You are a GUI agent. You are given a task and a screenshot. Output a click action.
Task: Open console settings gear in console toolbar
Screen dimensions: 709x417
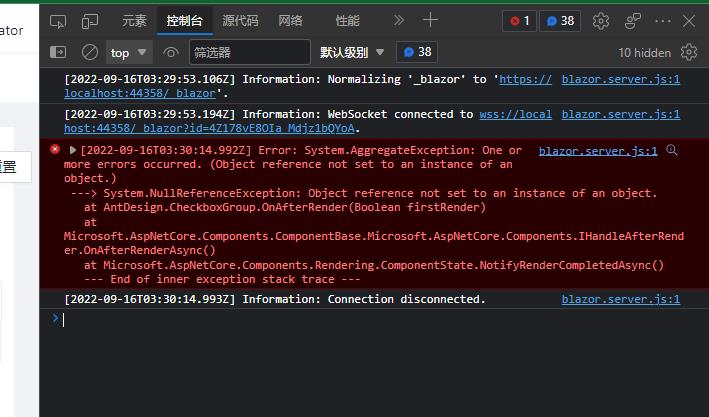pos(689,52)
